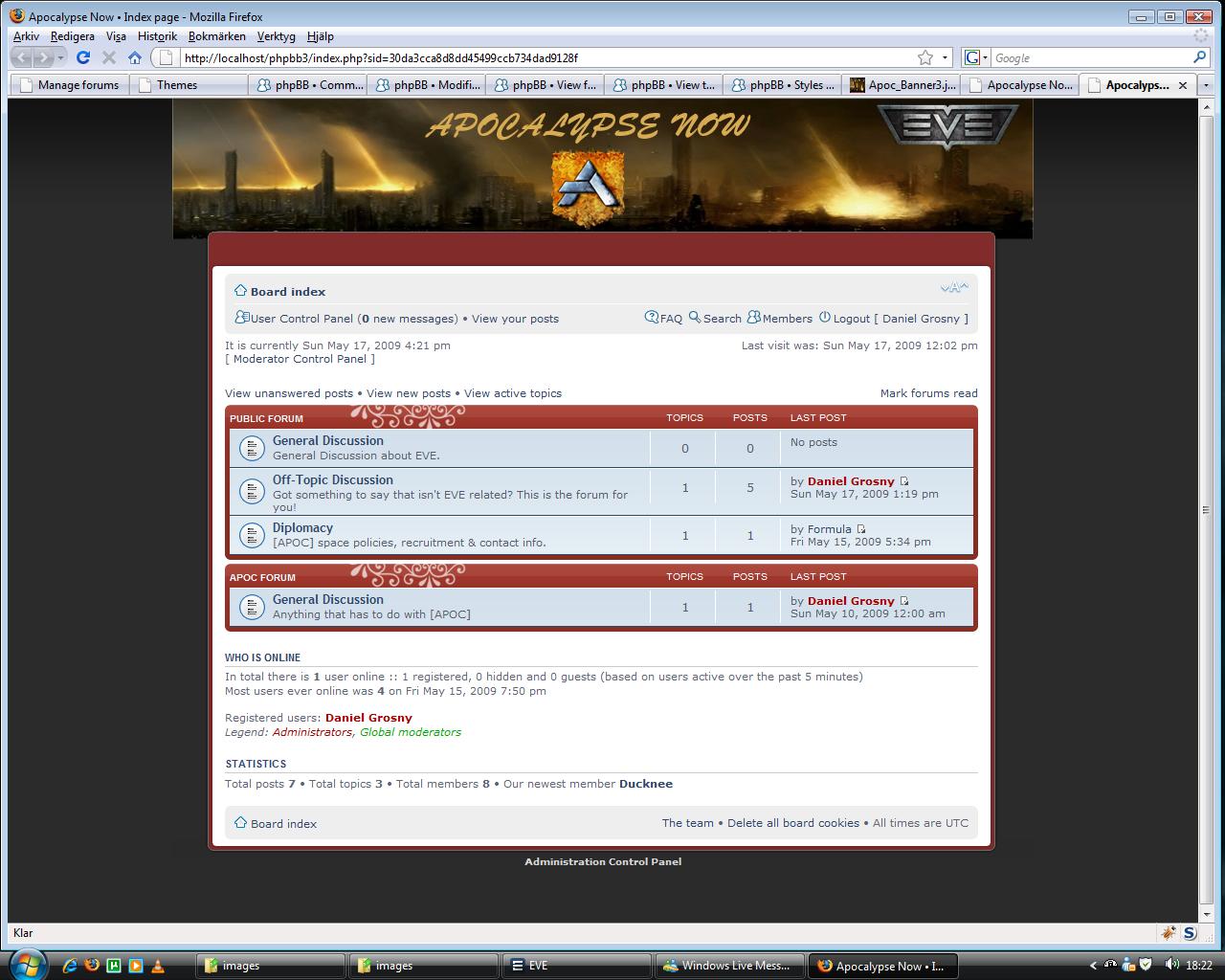Click the page identity icon in address bar

click(166, 57)
